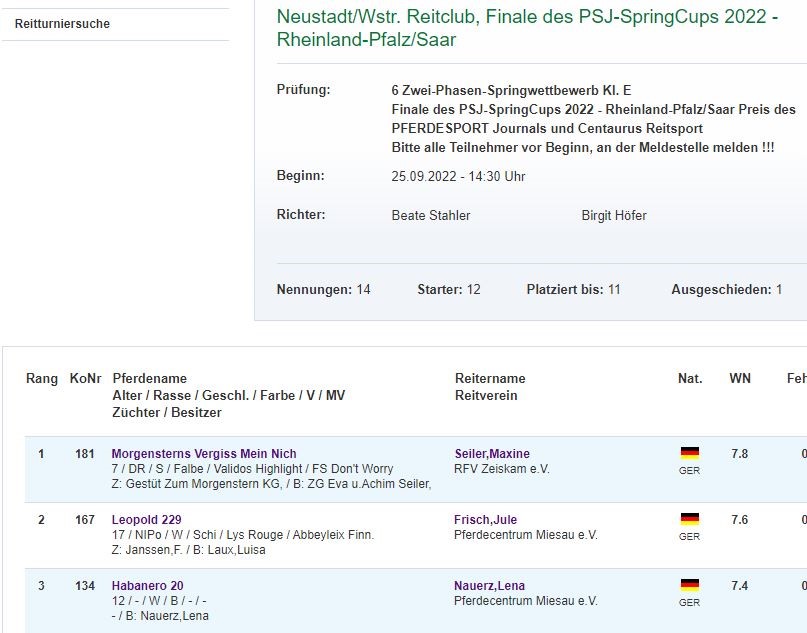The width and height of the screenshot is (807, 633).
Task: Open the Leopold 229 horse link
Action: pyautogui.click(x=146, y=520)
